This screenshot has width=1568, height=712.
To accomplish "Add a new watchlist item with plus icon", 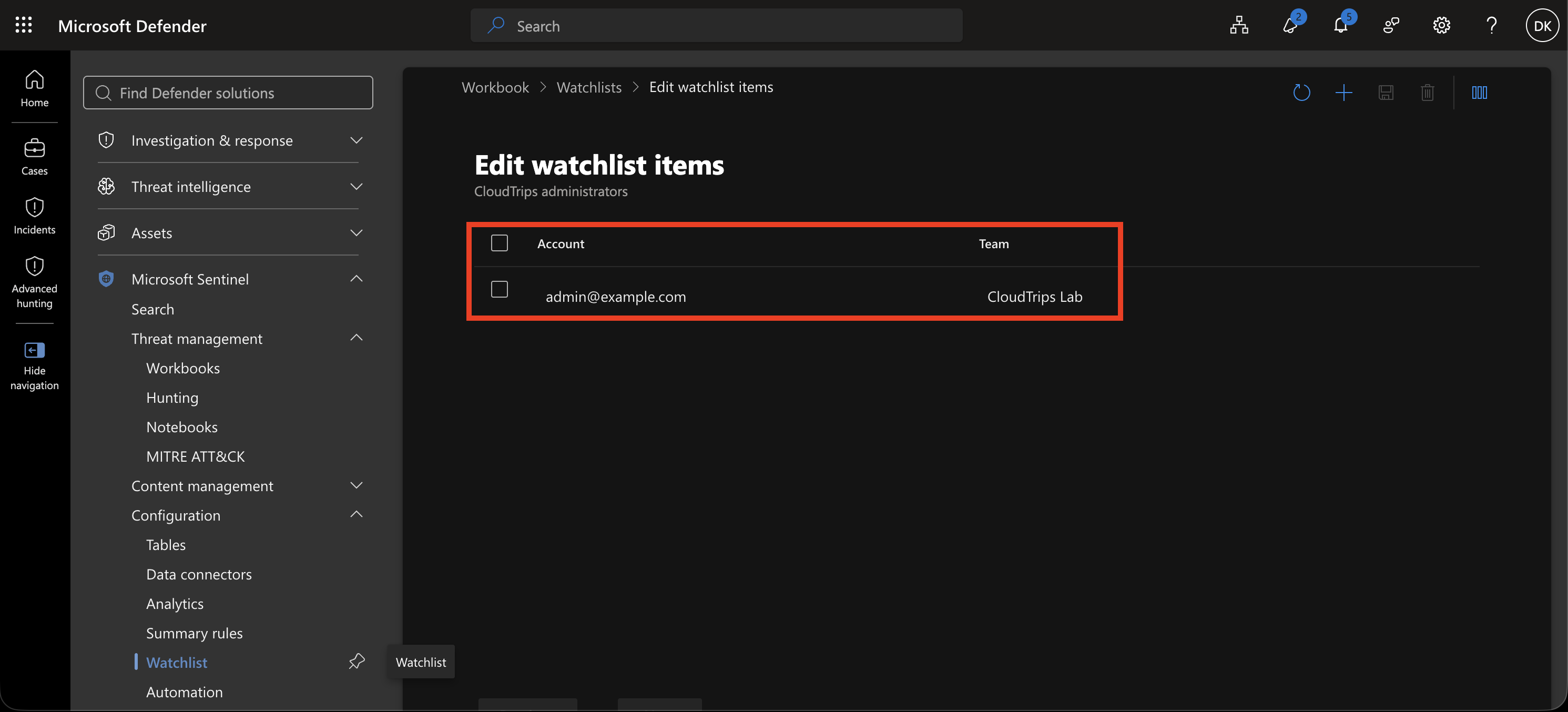I will tap(1343, 93).
